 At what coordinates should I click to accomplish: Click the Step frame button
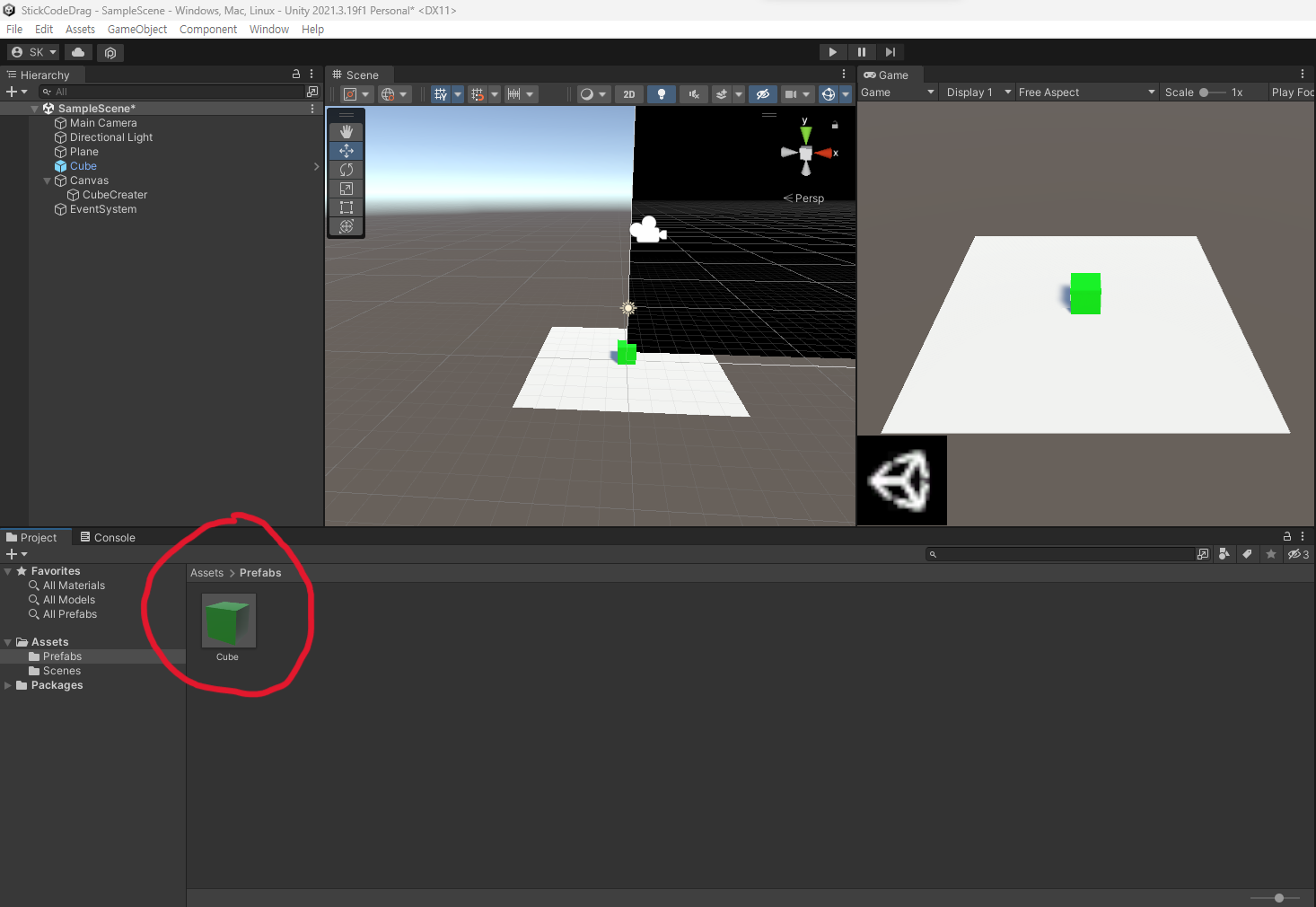pyautogui.click(x=890, y=52)
